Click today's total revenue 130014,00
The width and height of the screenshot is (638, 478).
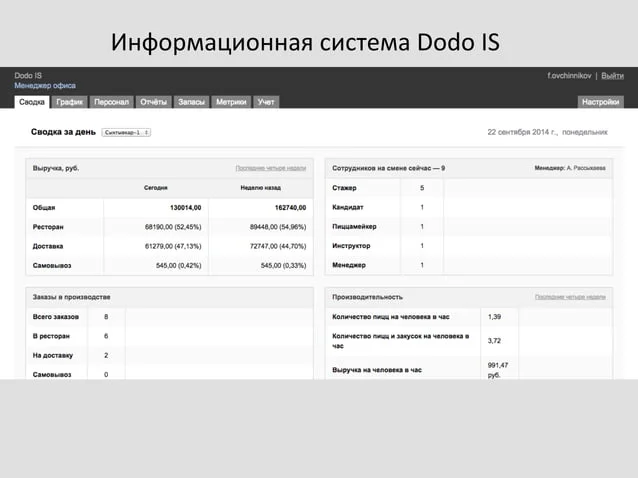(186, 207)
